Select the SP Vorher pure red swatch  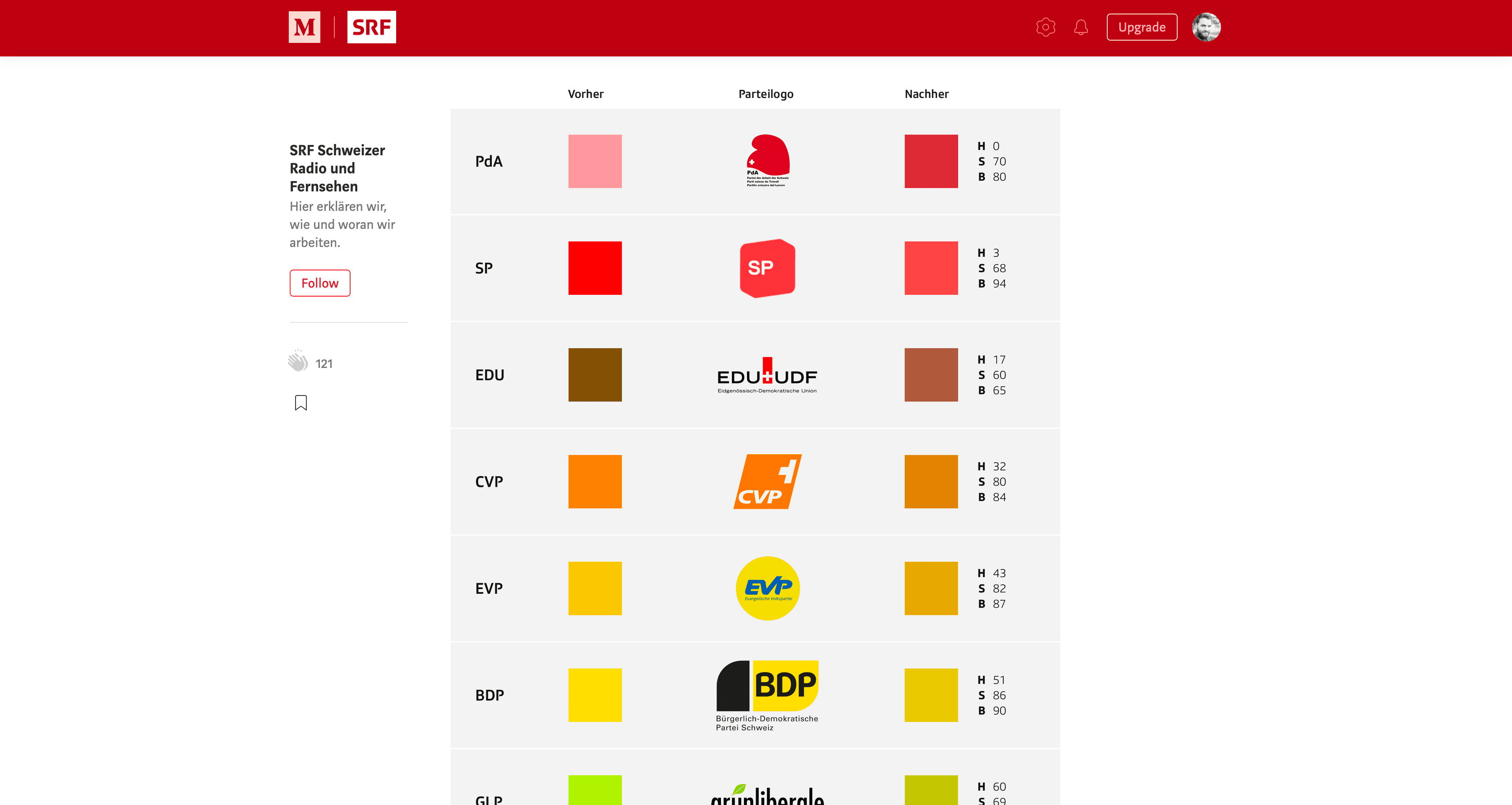click(595, 268)
